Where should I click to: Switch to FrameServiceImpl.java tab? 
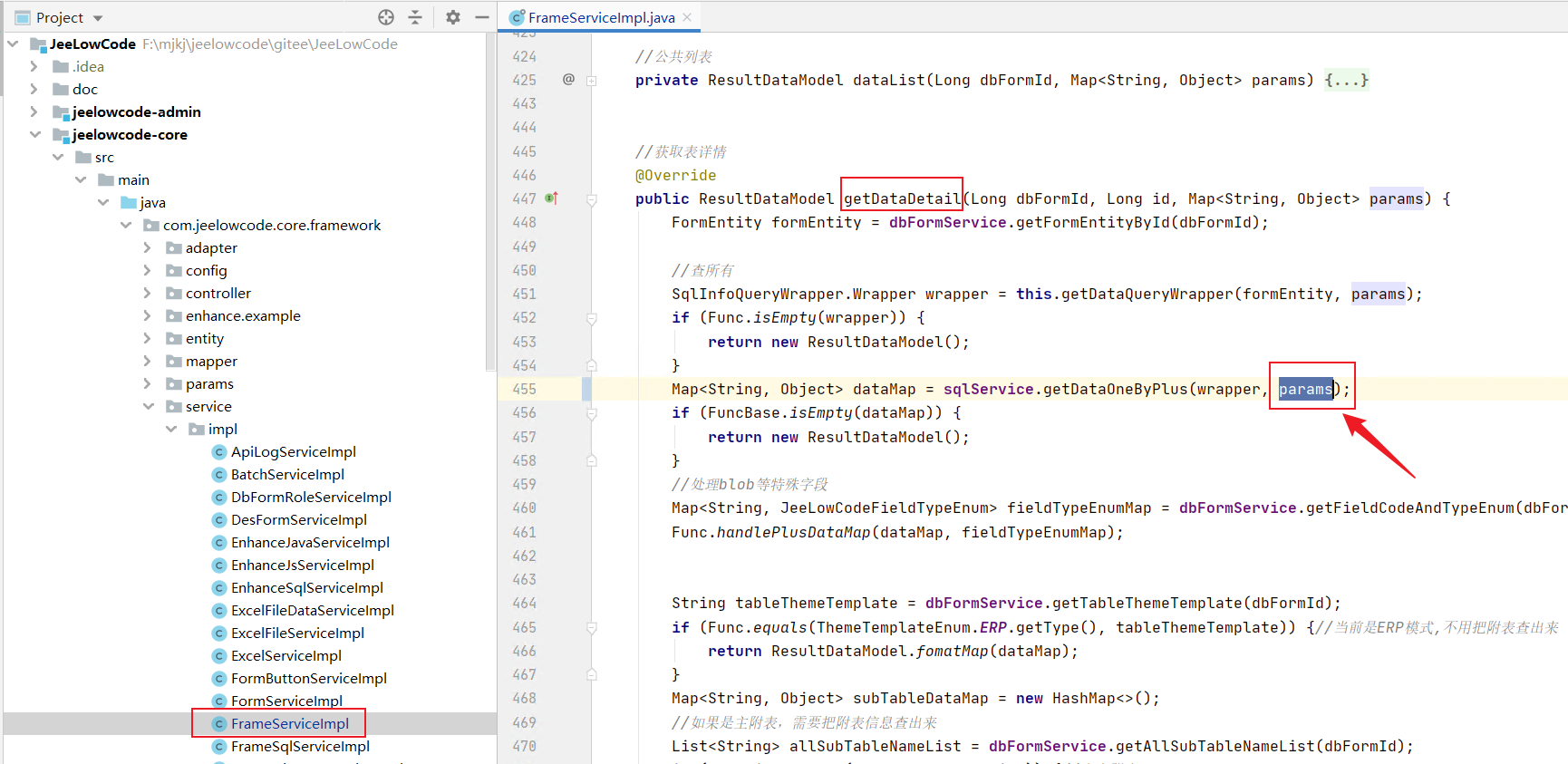(x=600, y=17)
